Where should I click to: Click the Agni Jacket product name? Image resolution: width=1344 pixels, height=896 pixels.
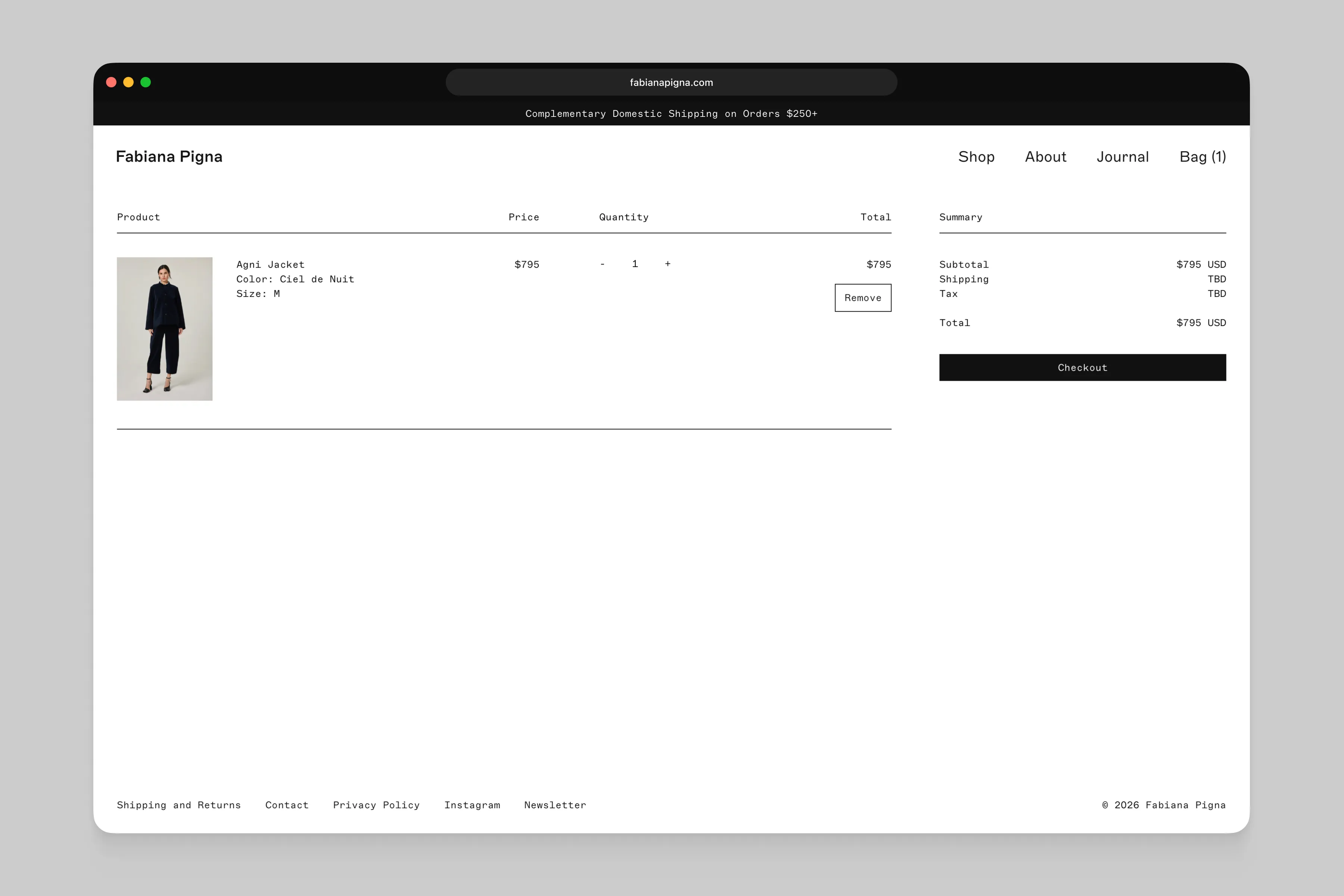click(x=270, y=265)
